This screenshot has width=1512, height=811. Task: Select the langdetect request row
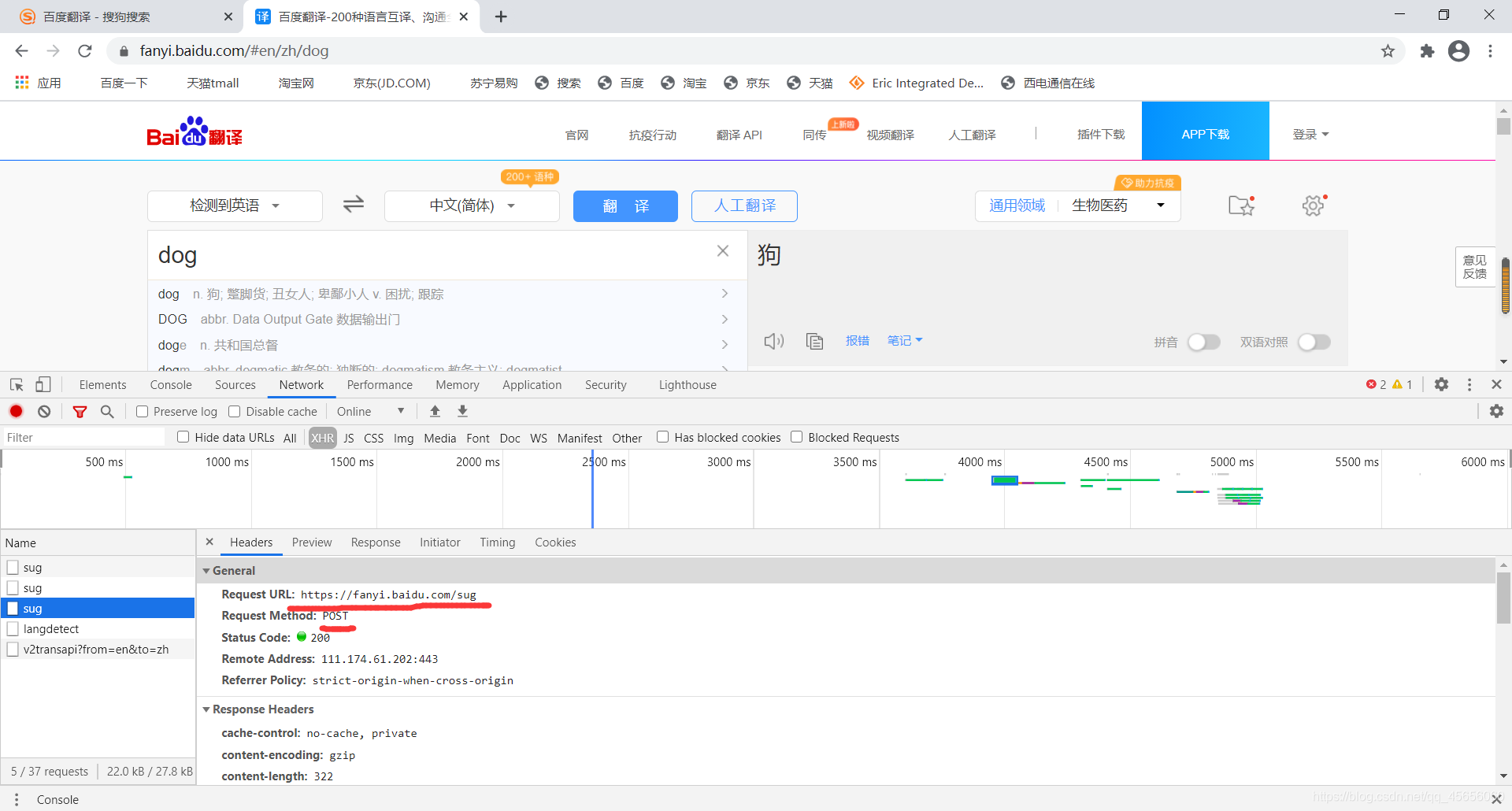pos(98,628)
